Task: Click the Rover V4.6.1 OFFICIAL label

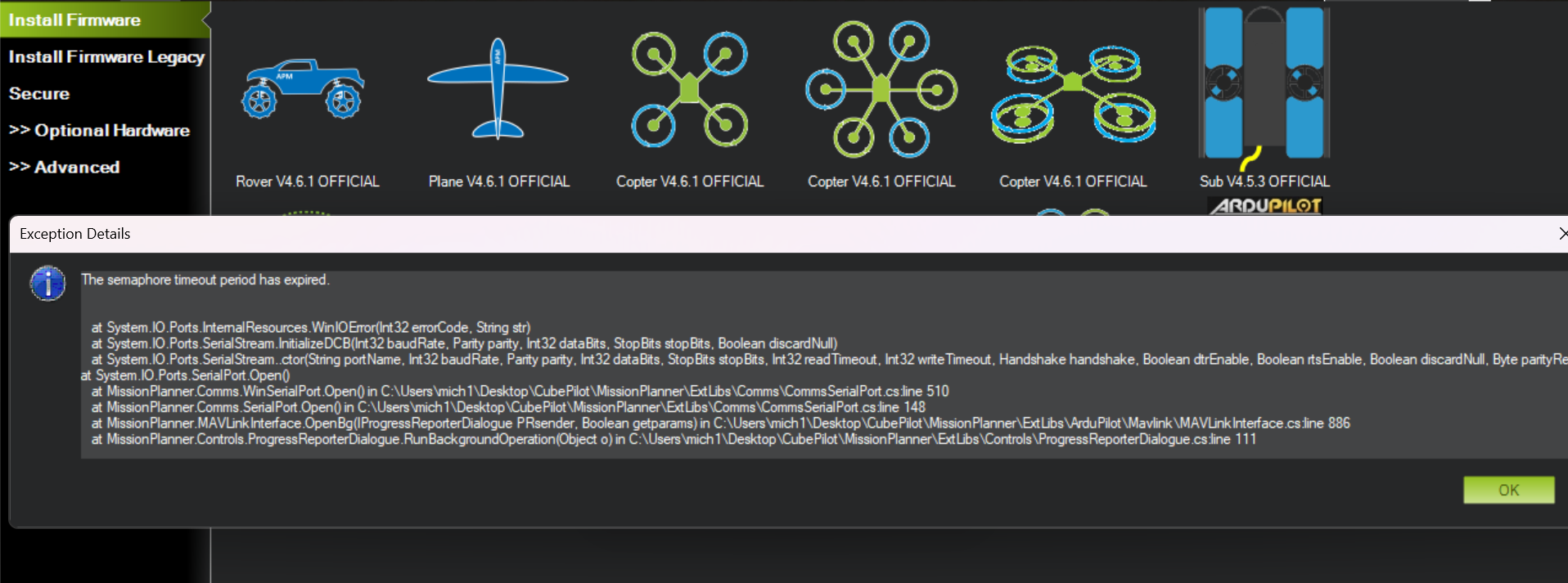Action: coord(308,182)
